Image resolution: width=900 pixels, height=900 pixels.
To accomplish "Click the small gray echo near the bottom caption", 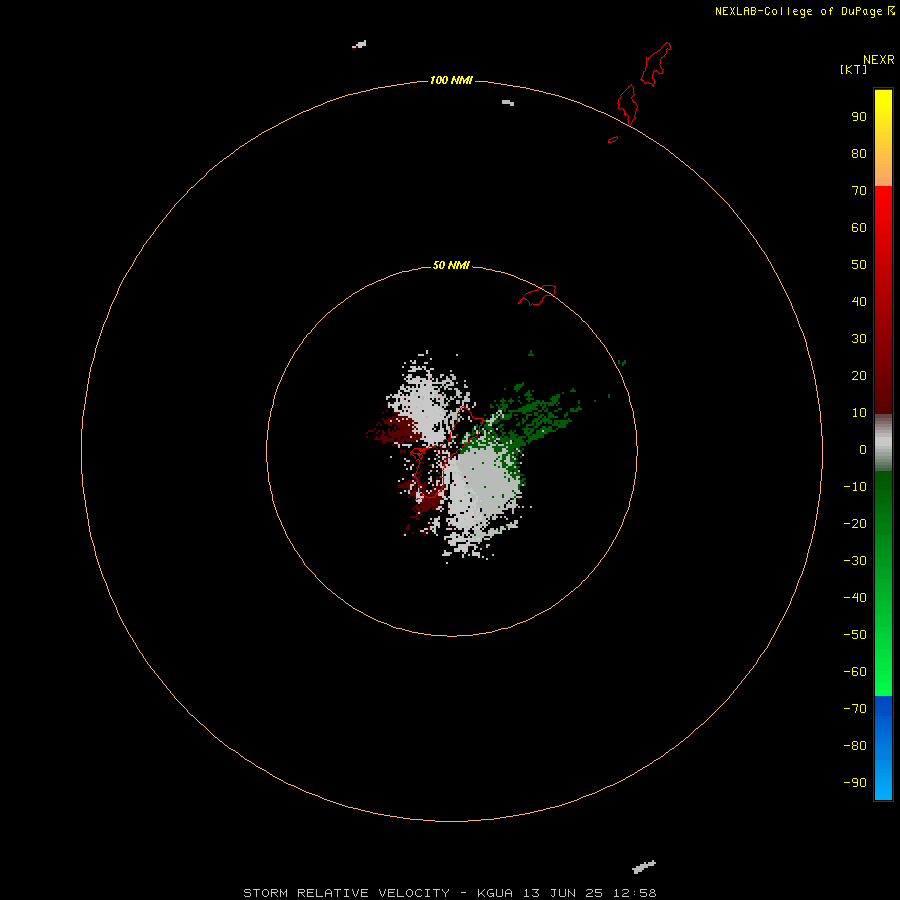I will tap(643, 867).
